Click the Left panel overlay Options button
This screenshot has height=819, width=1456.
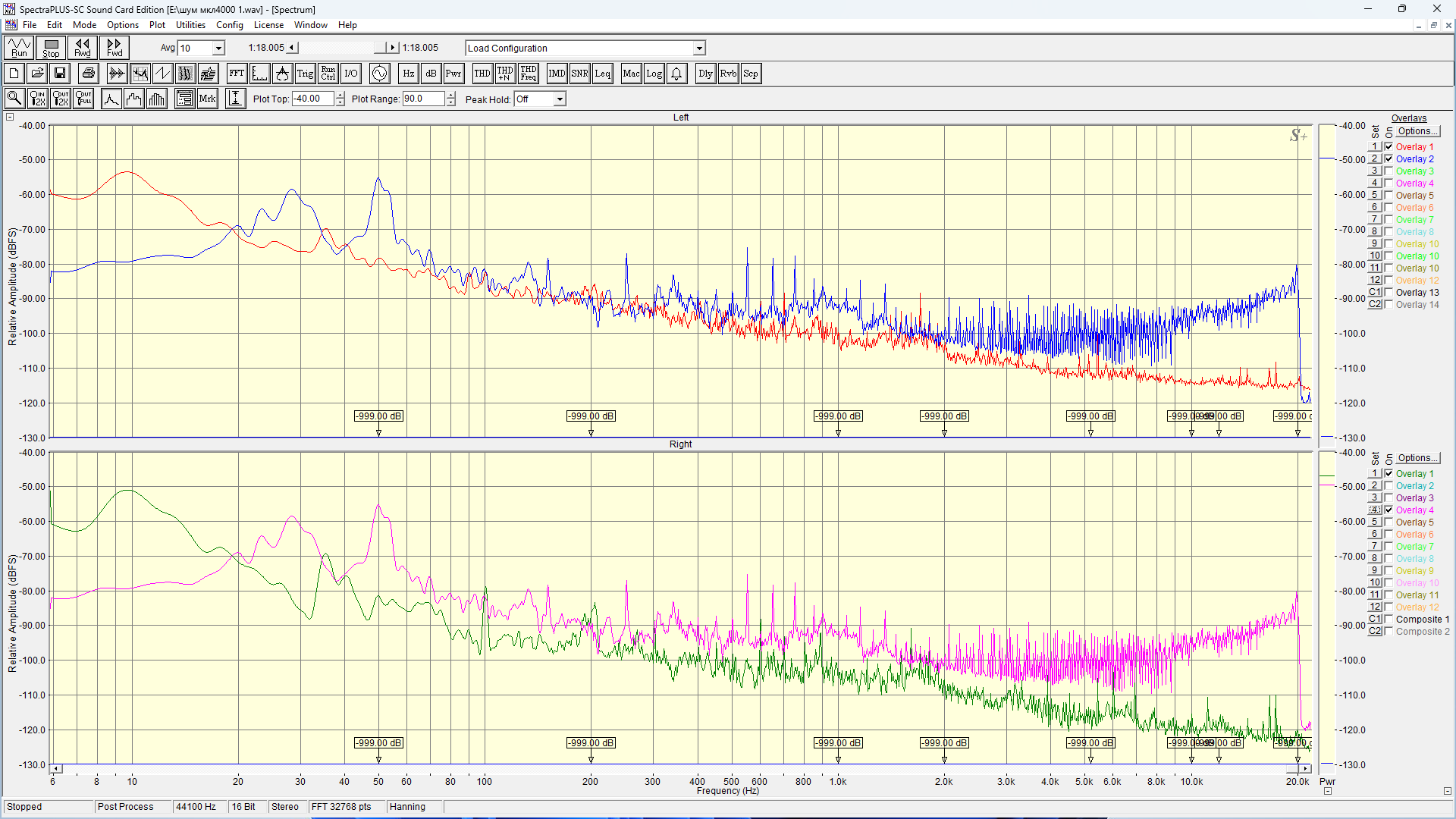(1417, 131)
